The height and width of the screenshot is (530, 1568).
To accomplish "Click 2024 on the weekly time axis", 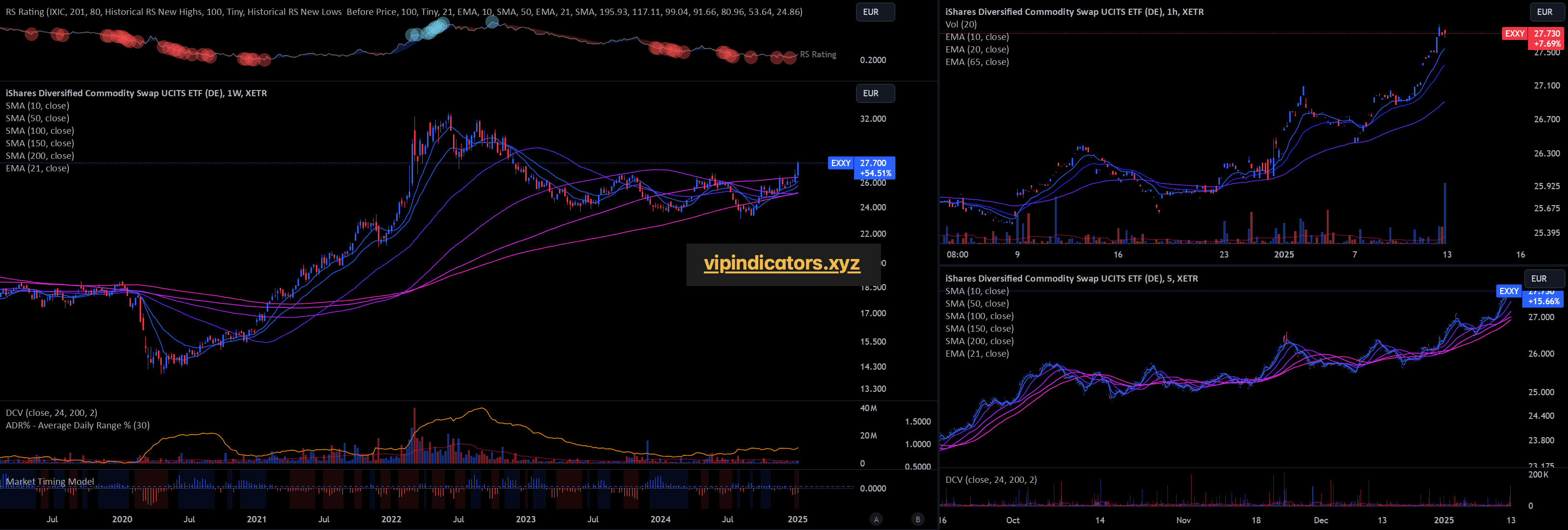I will pos(660,519).
